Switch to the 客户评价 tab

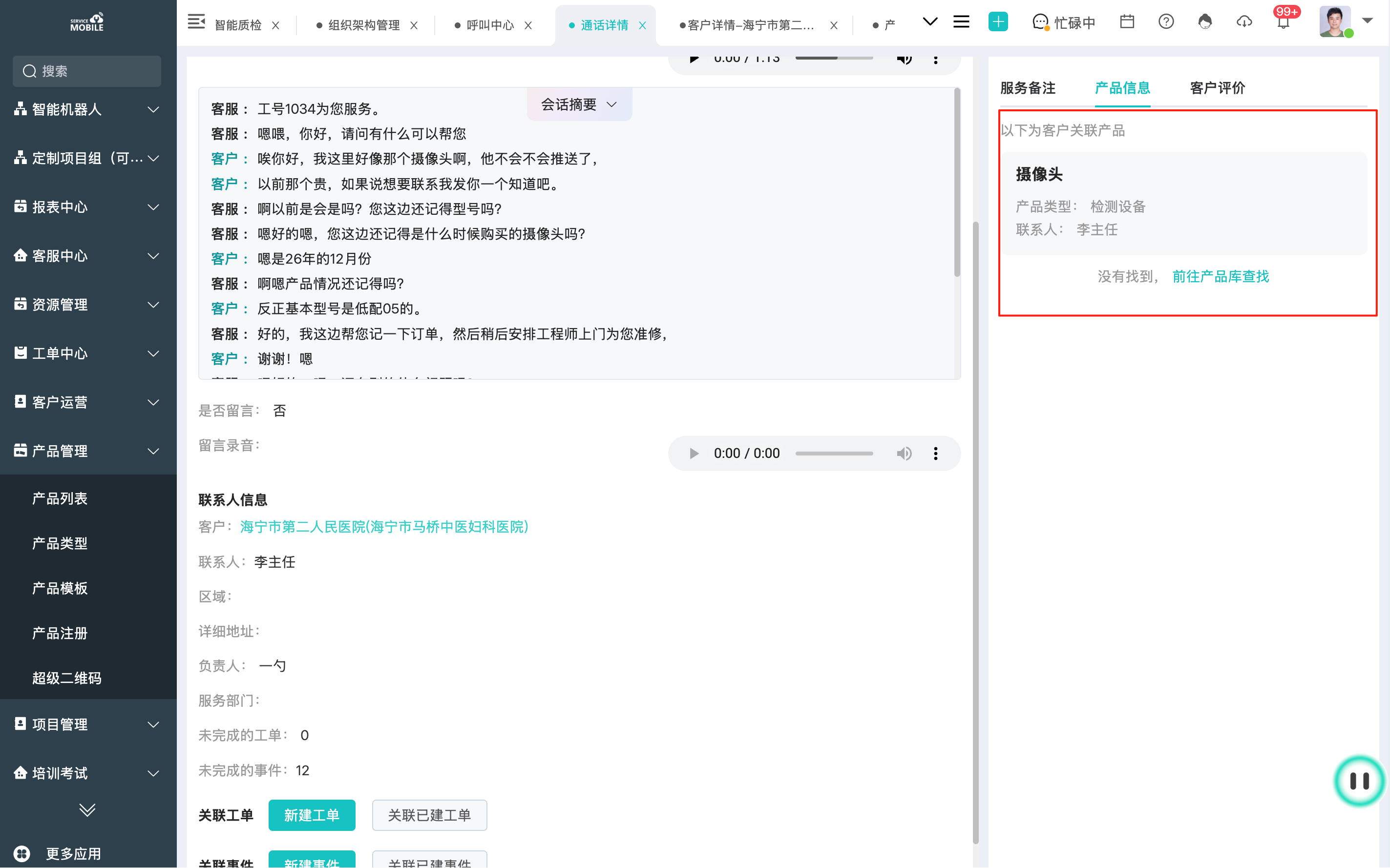tap(1217, 88)
